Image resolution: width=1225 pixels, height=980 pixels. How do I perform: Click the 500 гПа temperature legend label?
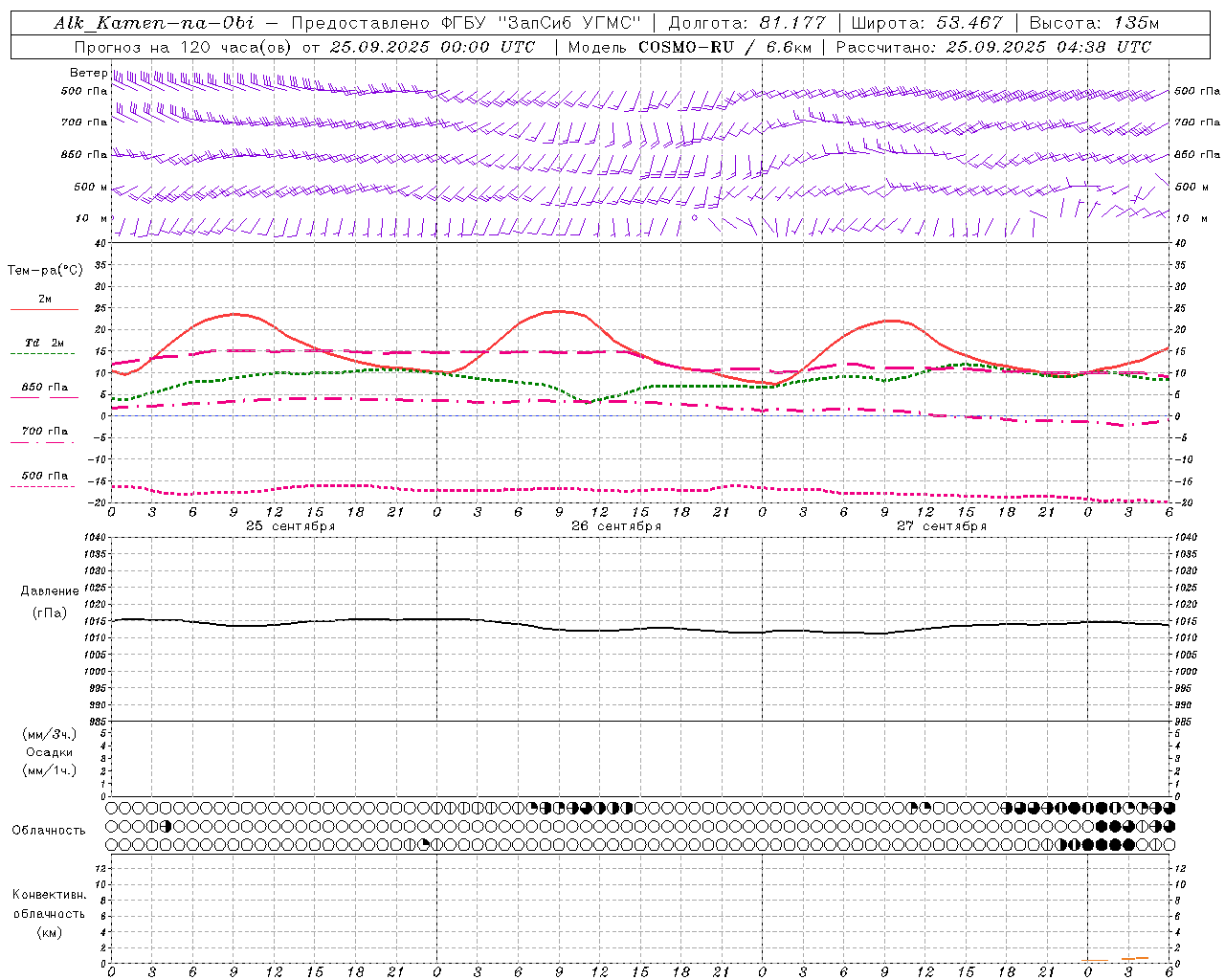click(x=45, y=476)
